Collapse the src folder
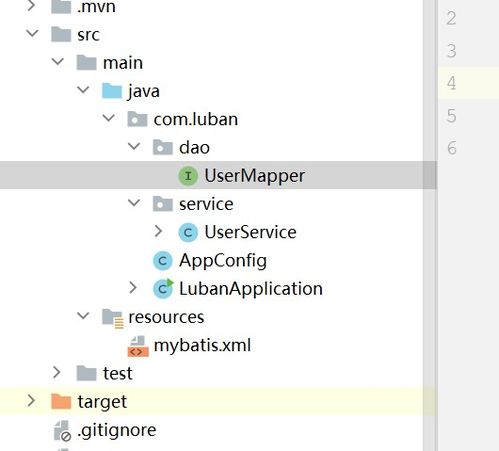This screenshot has width=499, height=451. click(32, 33)
